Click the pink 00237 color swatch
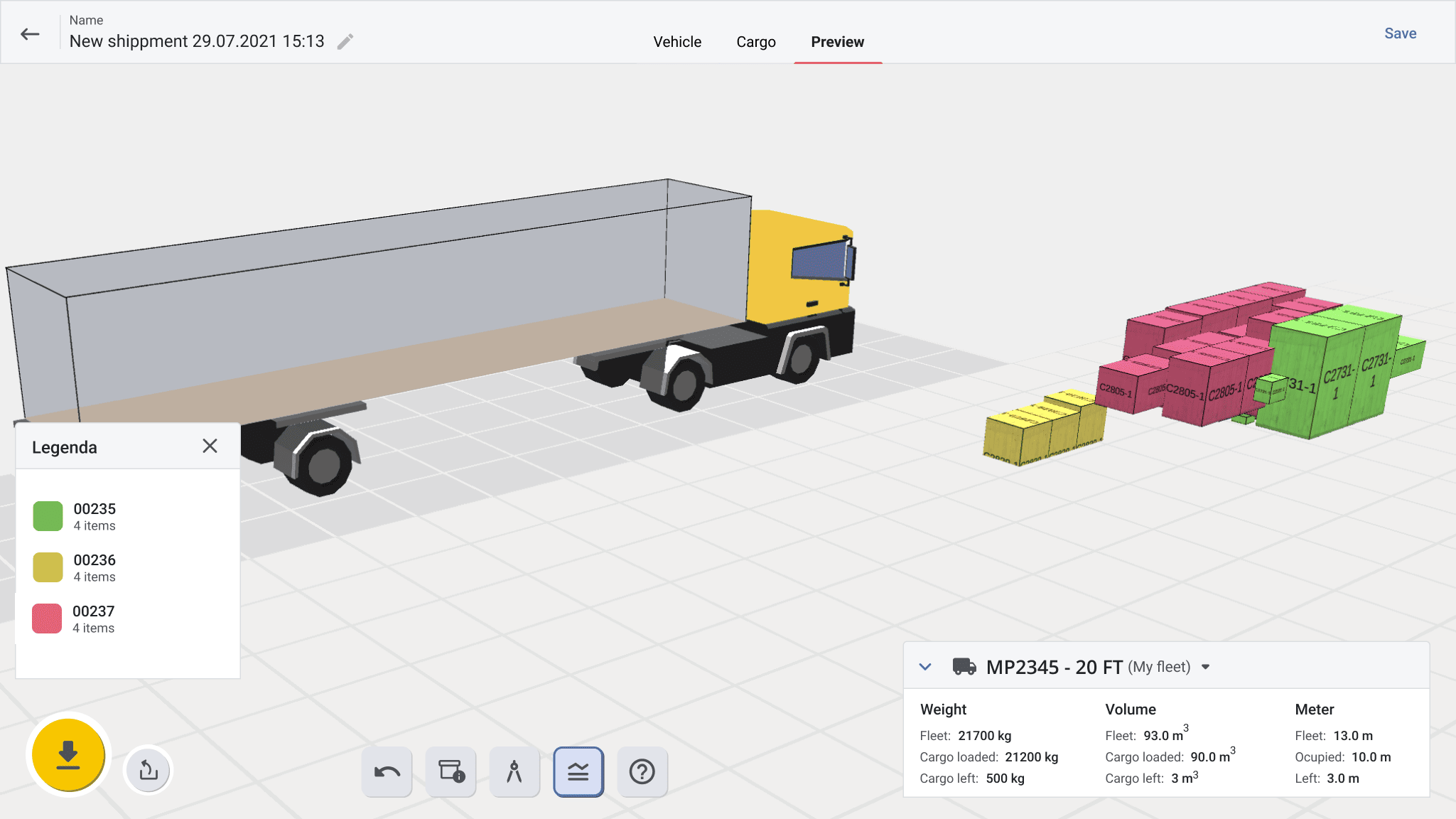 (x=47, y=619)
